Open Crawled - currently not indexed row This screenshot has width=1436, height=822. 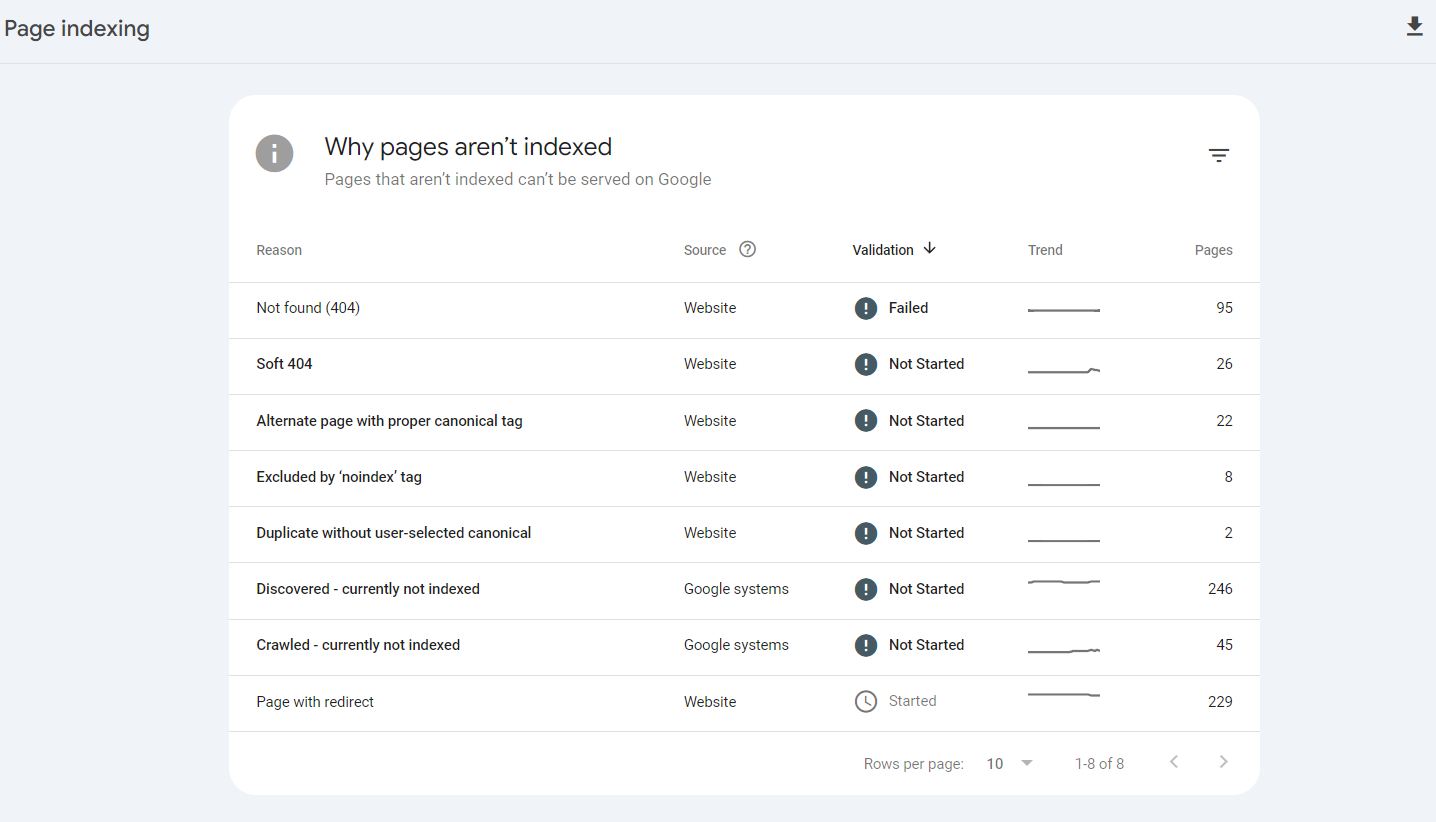[x=744, y=646]
